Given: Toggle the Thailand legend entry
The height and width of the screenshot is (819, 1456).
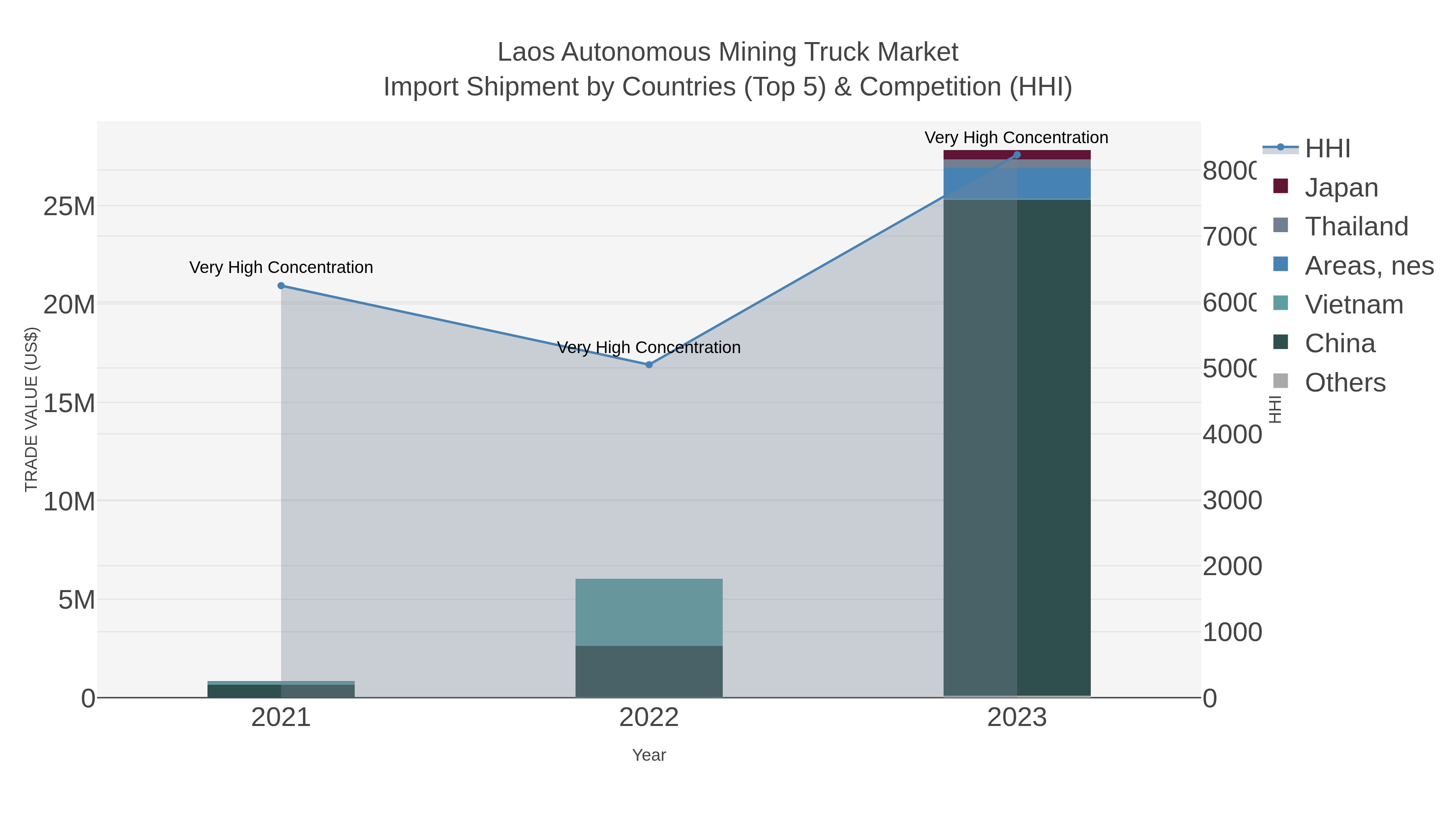Looking at the screenshot, I should coord(1340,226).
